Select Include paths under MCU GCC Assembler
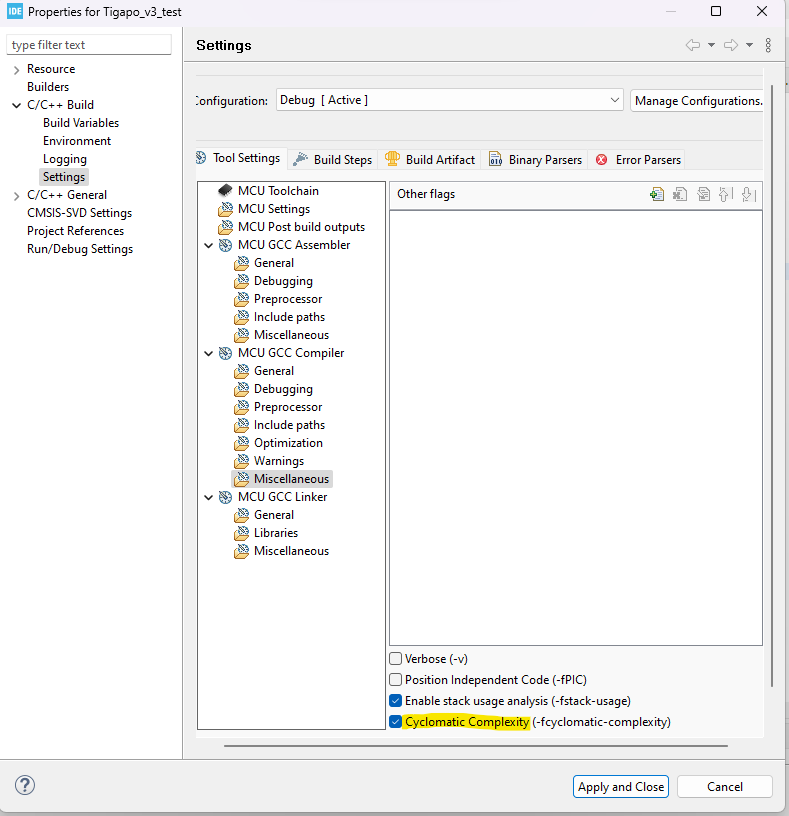The height and width of the screenshot is (816, 789). pos(289,317)
